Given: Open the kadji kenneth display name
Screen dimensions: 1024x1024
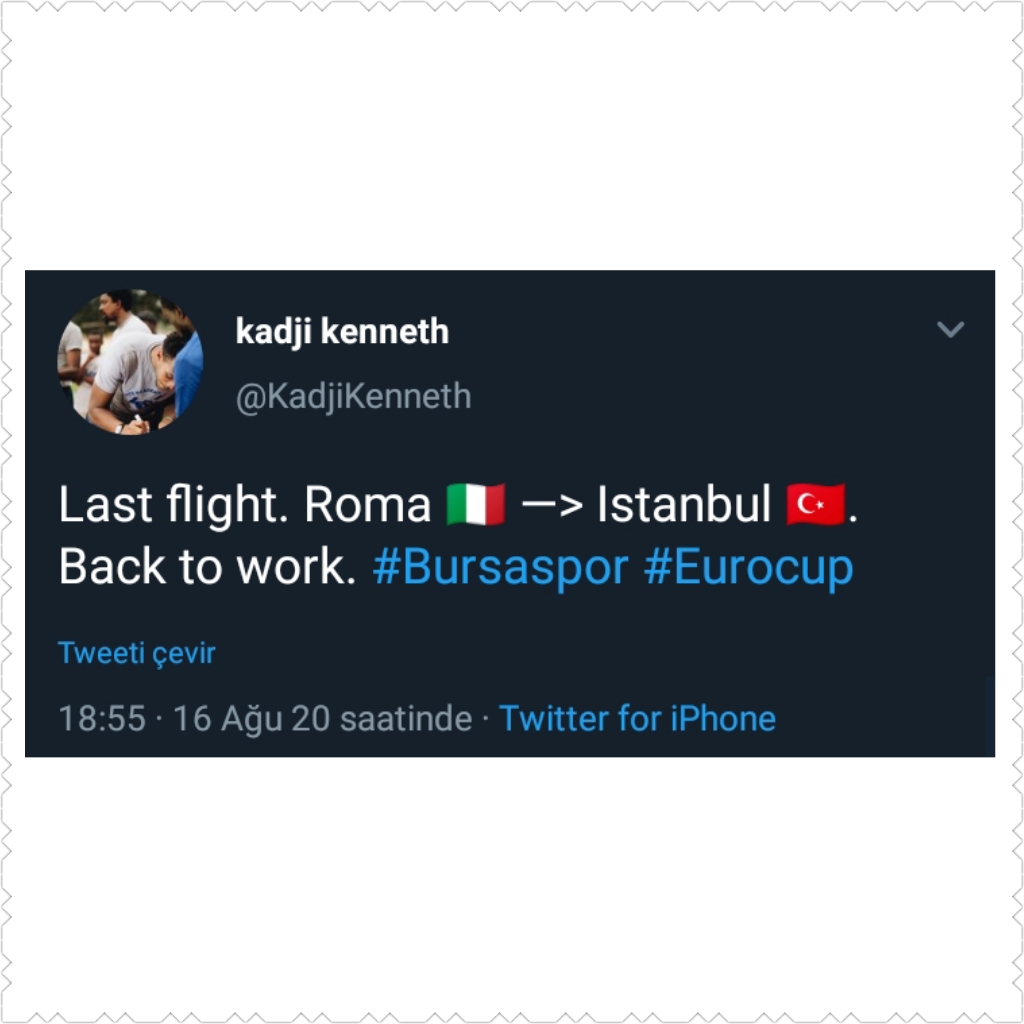Looking at the screenshot, I should coord(342,331).
